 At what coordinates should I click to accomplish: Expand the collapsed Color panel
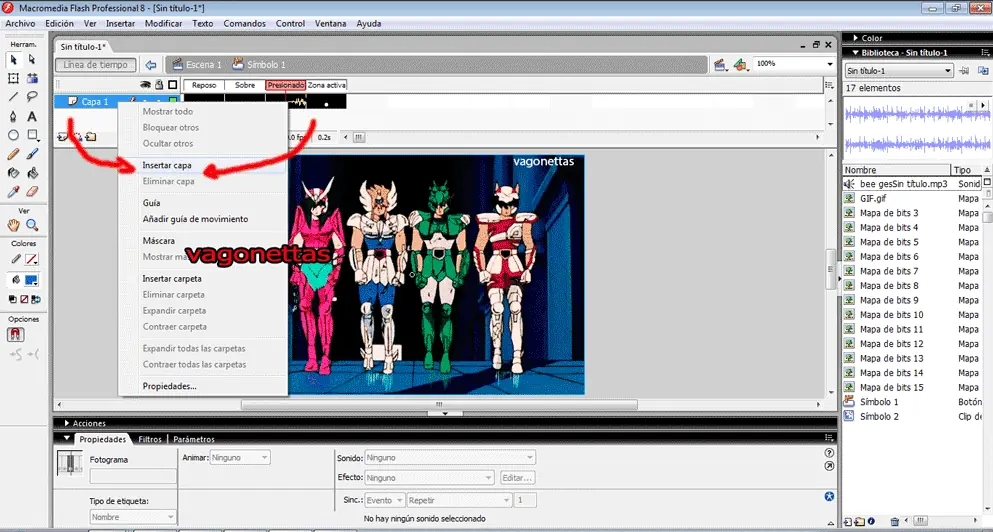point(856,39)
